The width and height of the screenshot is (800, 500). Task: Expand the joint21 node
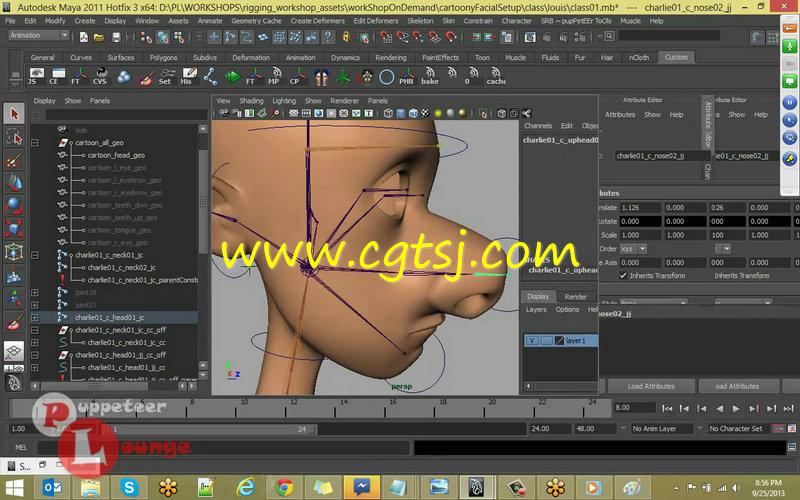coord(35,305)
